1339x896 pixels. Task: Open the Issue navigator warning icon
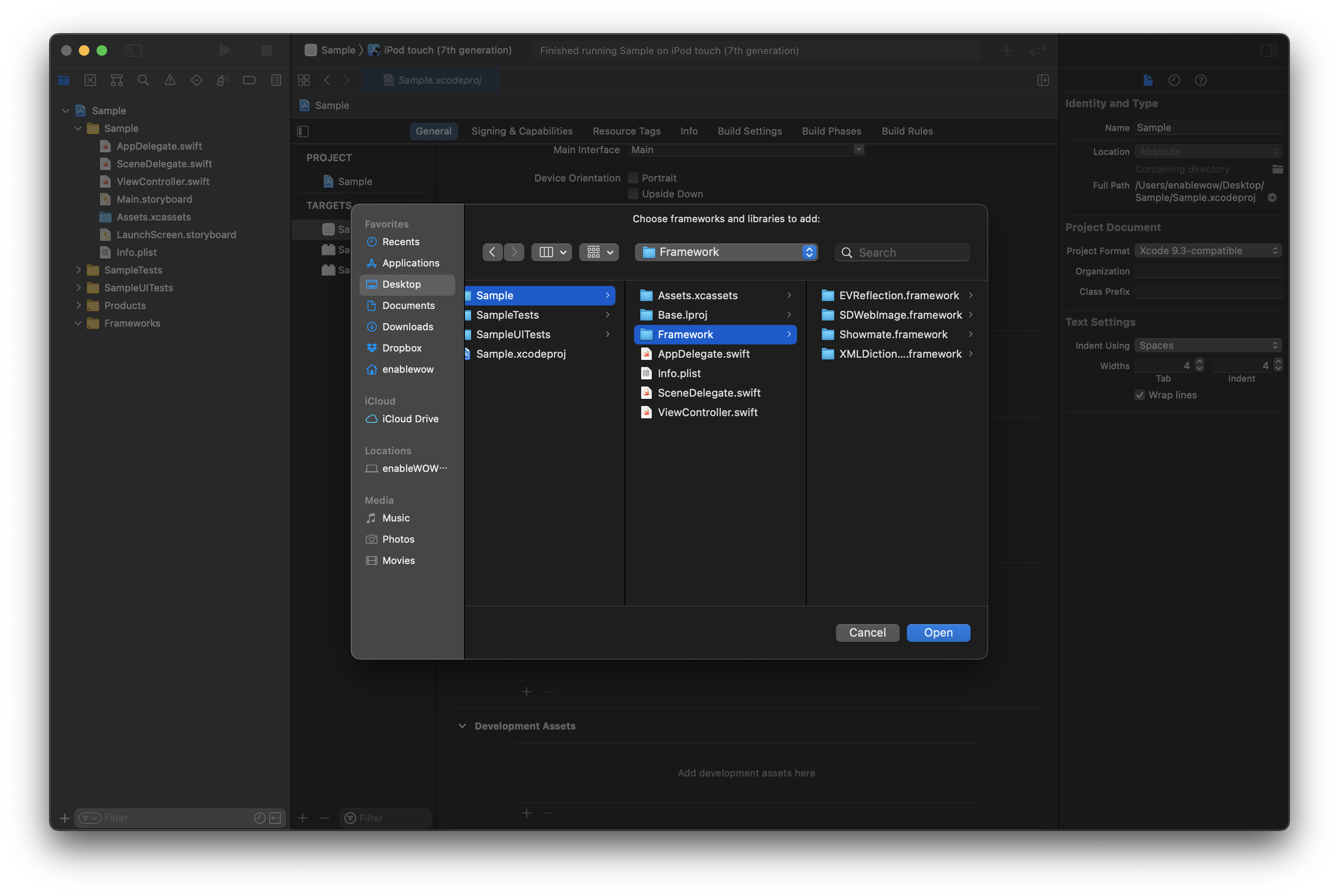click(170, 80)
